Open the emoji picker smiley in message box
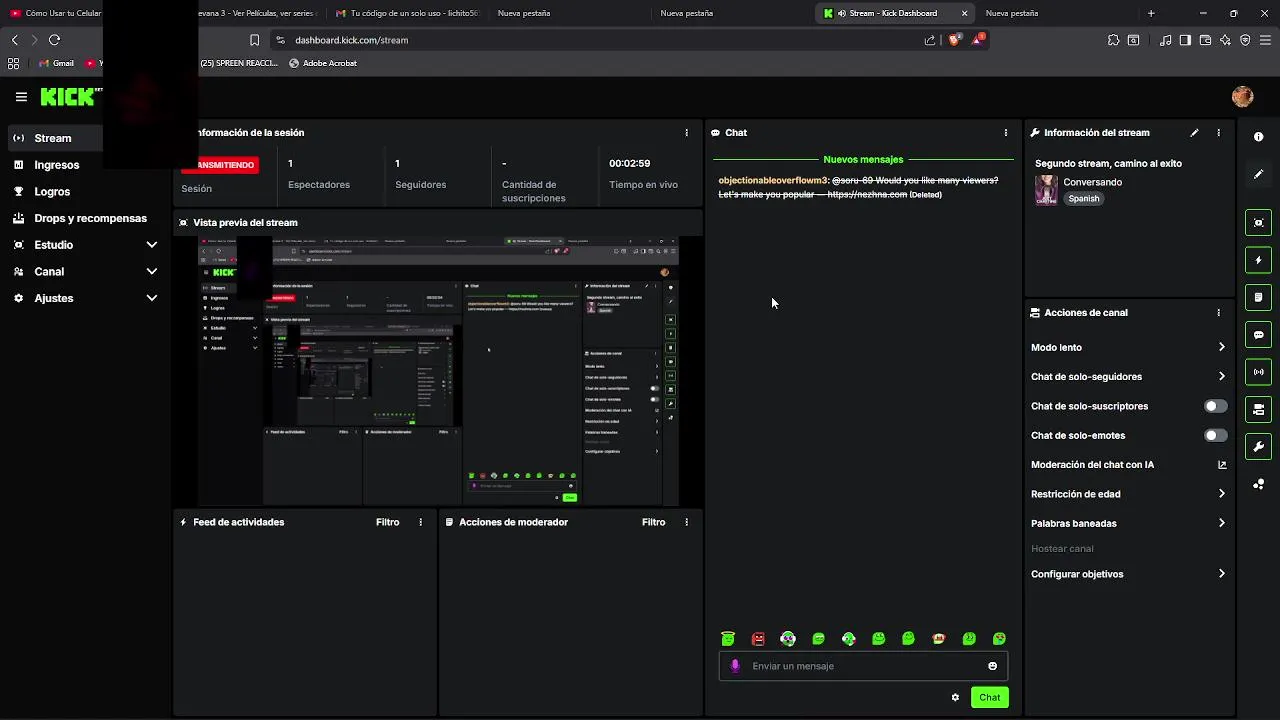 (992, 666)
